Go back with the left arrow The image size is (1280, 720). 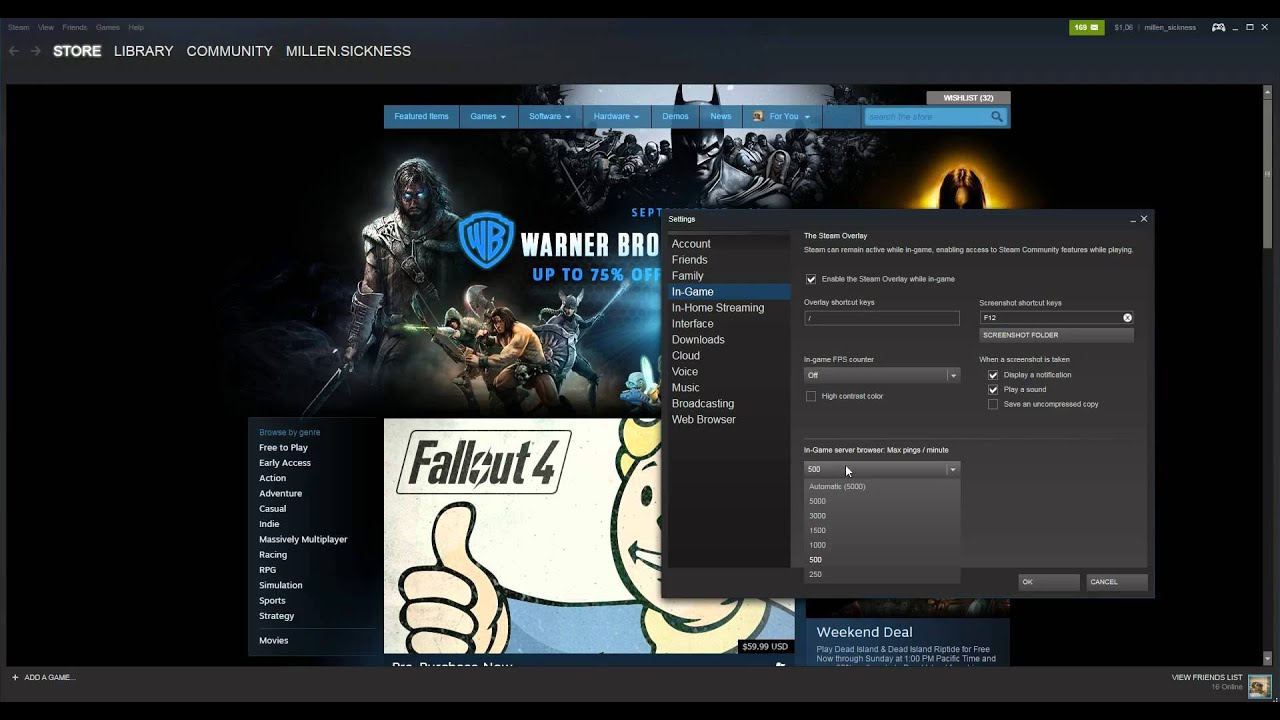[14, 51]
